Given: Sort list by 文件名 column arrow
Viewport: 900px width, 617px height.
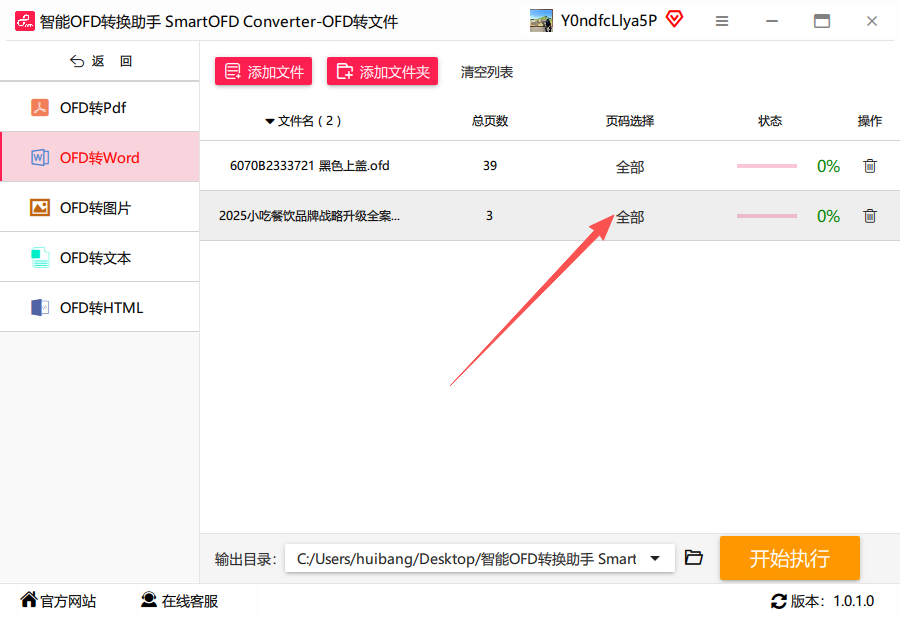Looking at the screenshot, I should [x=270, y=121].
